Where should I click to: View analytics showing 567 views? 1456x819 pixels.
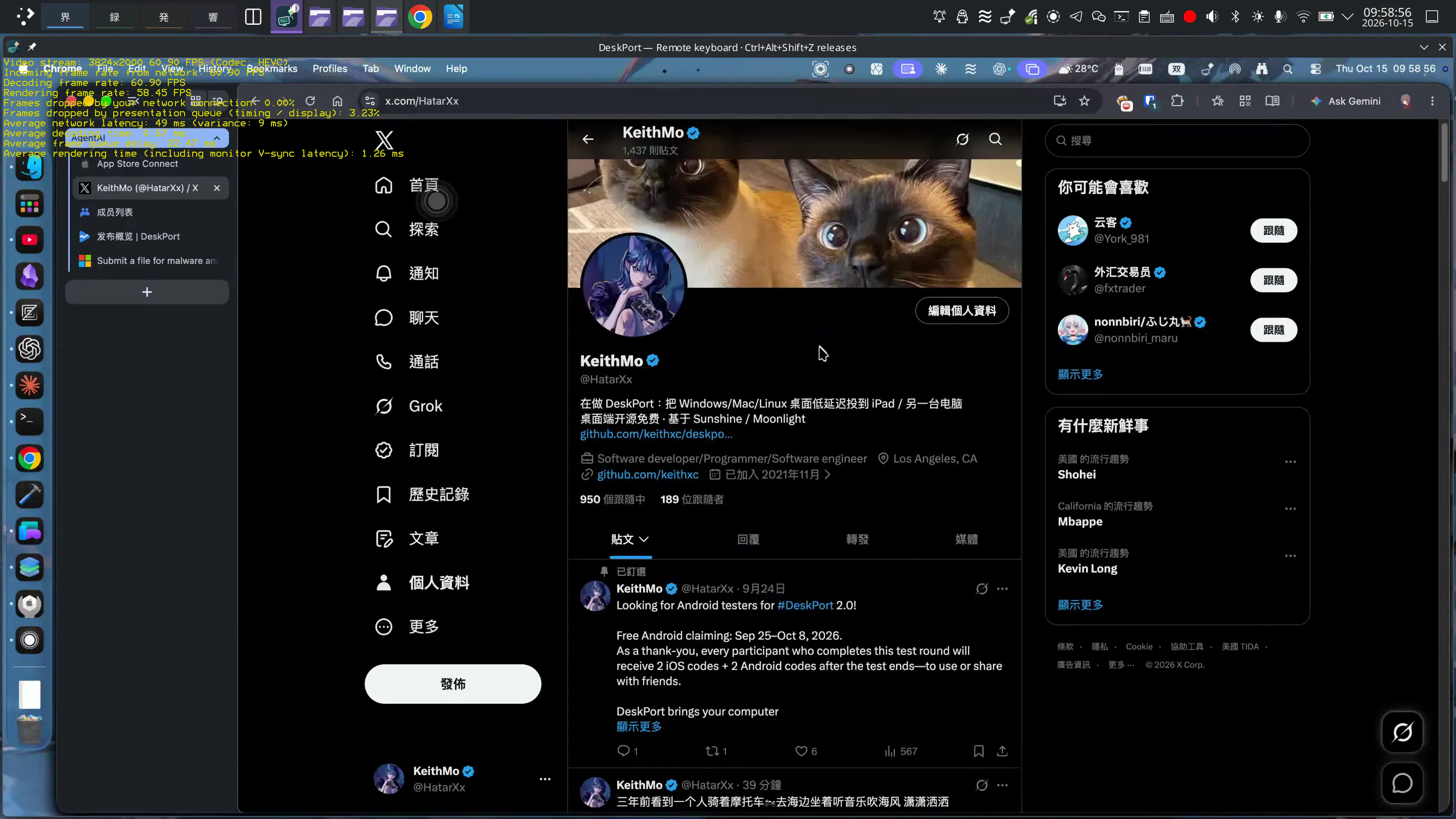[900, 751]
